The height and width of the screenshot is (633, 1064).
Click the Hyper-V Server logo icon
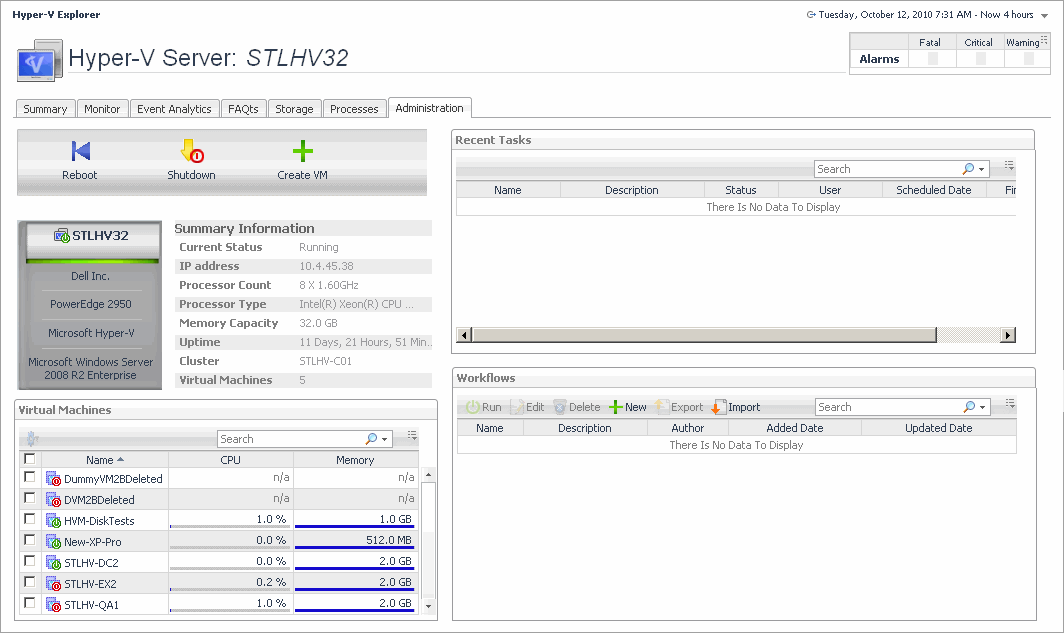pyautogui.click(x=40, y=60)
